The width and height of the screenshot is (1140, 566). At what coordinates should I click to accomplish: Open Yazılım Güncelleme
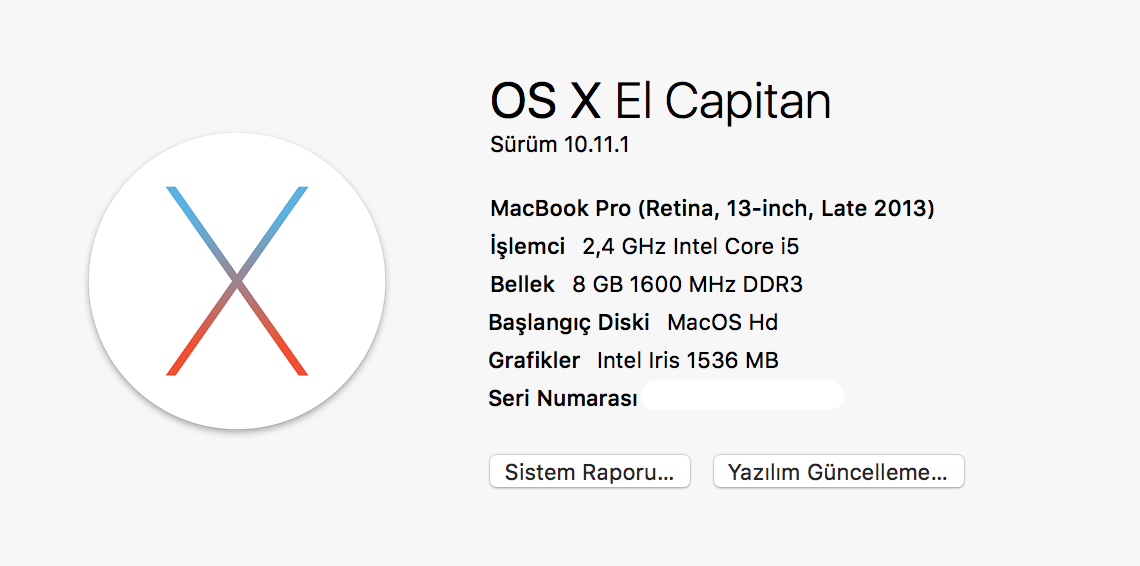coord(838,471)
